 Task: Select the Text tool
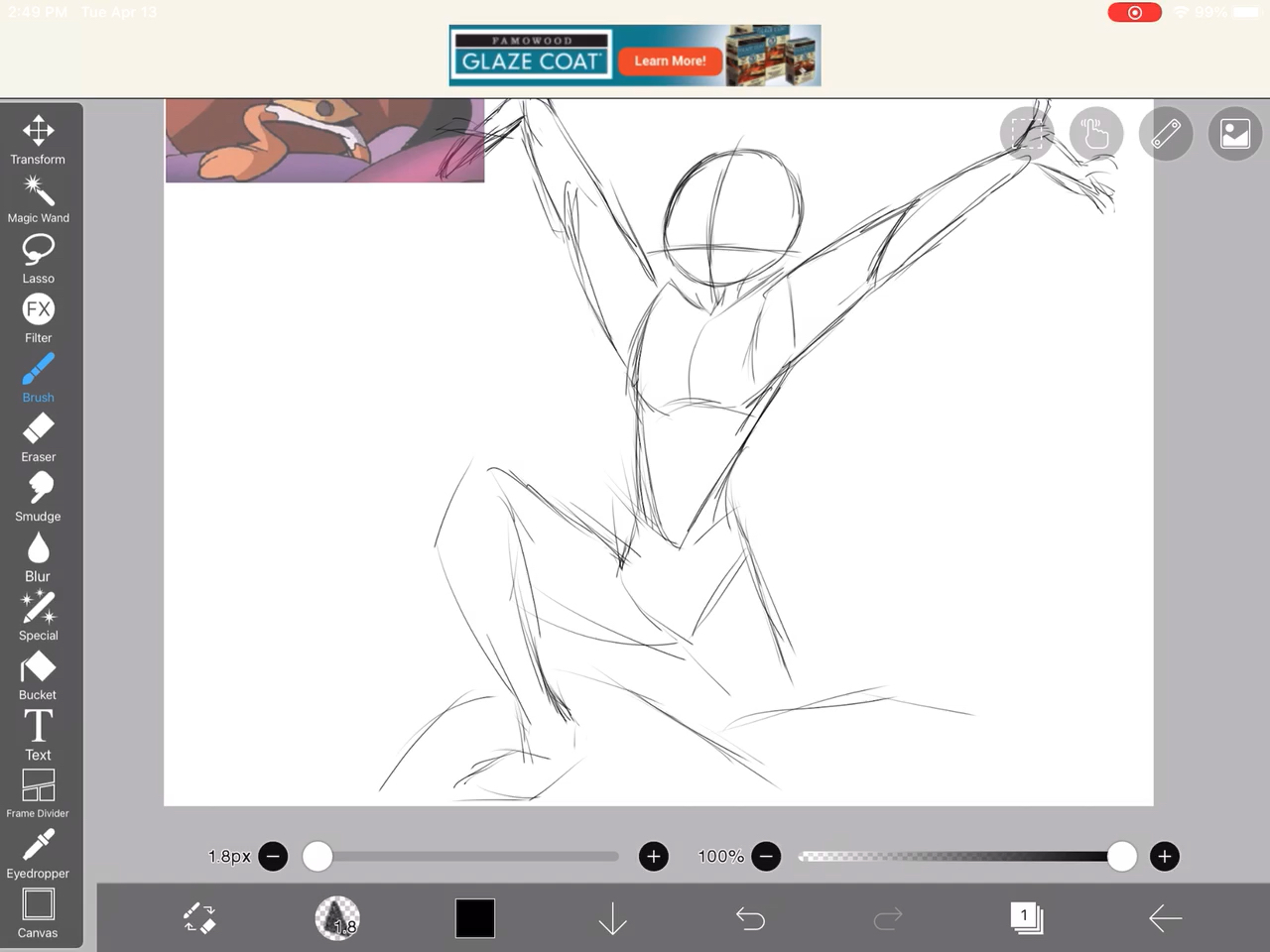point(38,735)
